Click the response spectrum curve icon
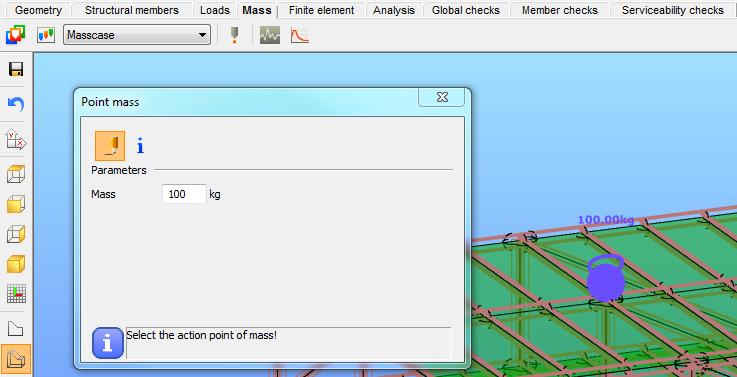 299,35
